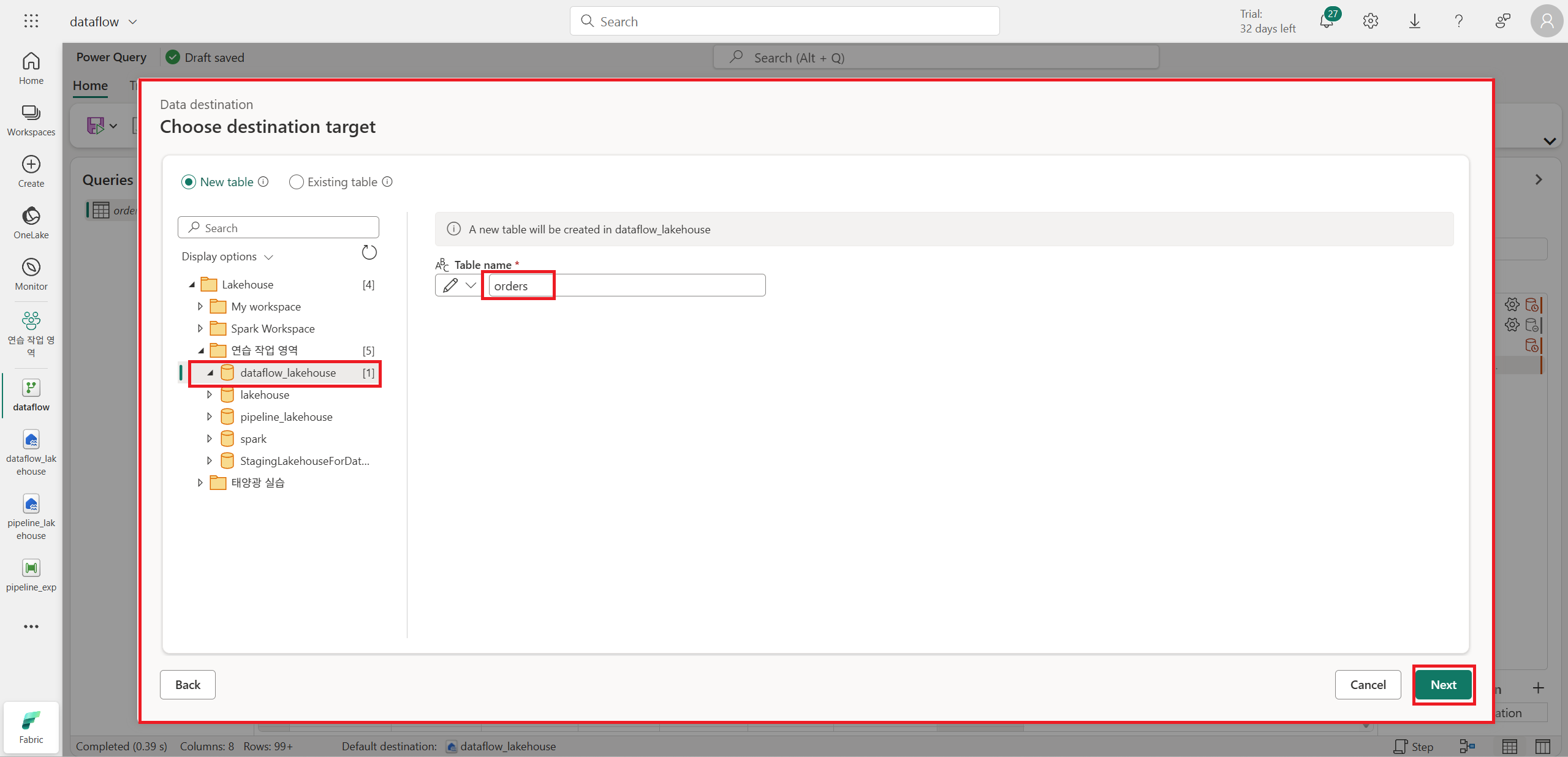Click the Next button
Viewport: 1568px width, 757px height.
[x=1443, y=685]
